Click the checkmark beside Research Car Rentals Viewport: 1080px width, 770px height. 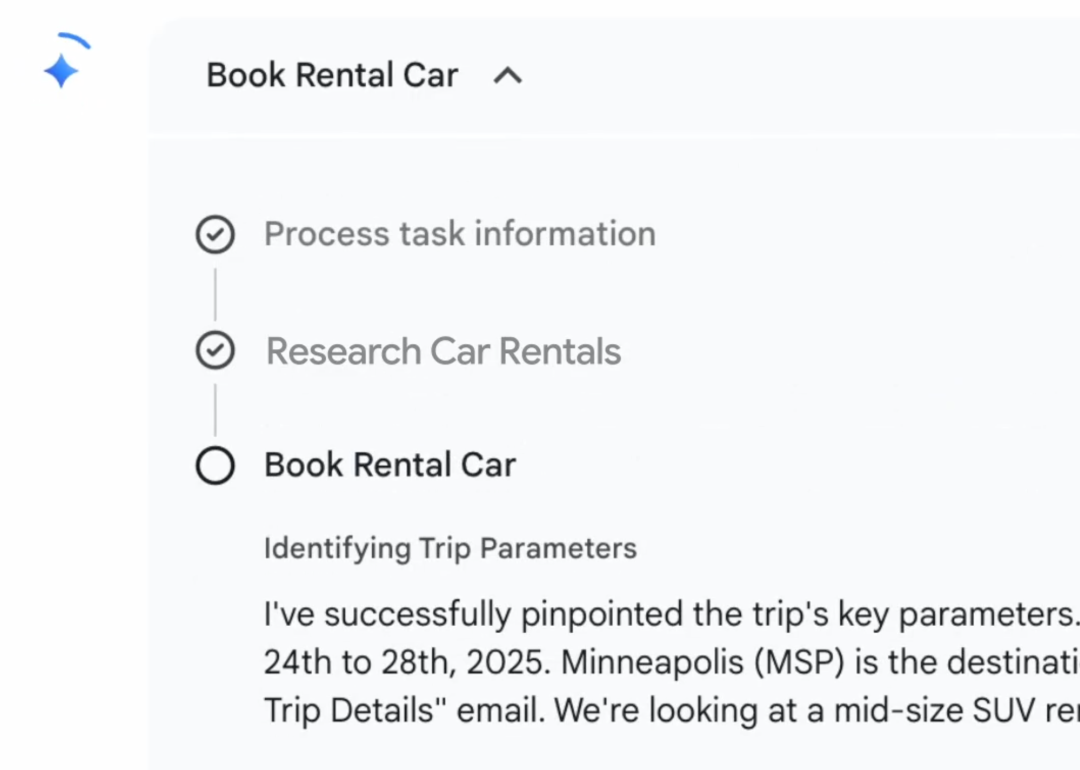coord(215,351)
